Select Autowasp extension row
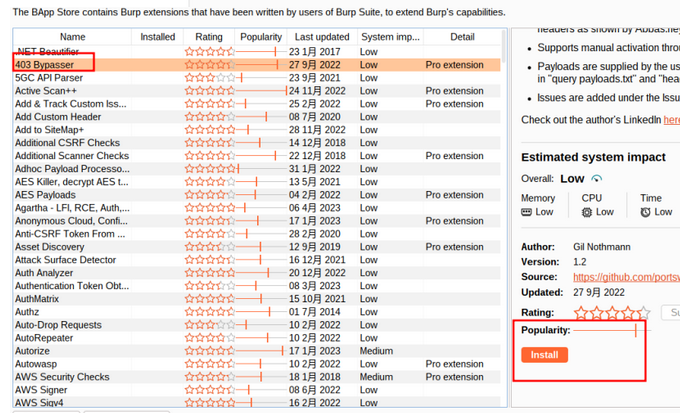This screenshot has width=680, height=413. 257,364
